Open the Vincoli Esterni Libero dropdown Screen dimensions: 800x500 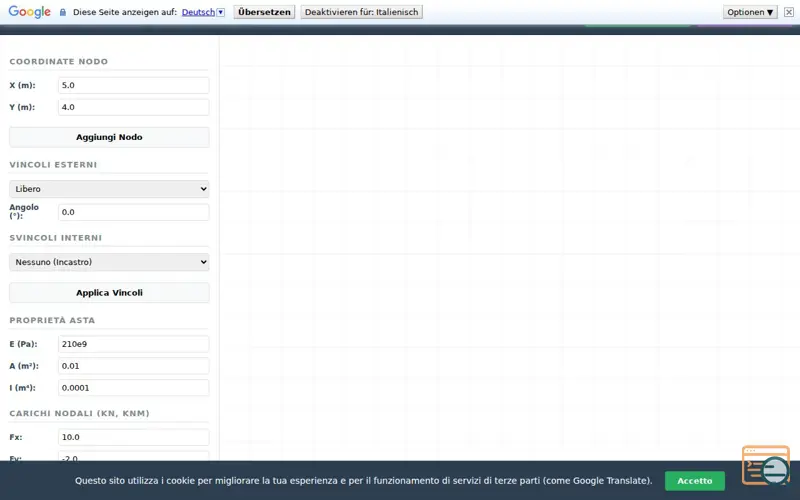tap(109, 189)
